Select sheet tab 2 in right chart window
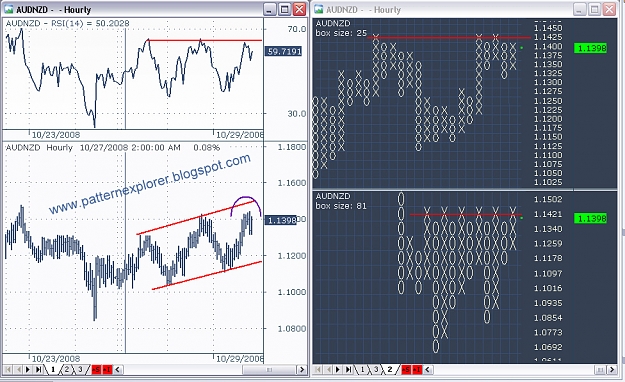The height and width of the screenshot is (382, 625). point(390,370)
